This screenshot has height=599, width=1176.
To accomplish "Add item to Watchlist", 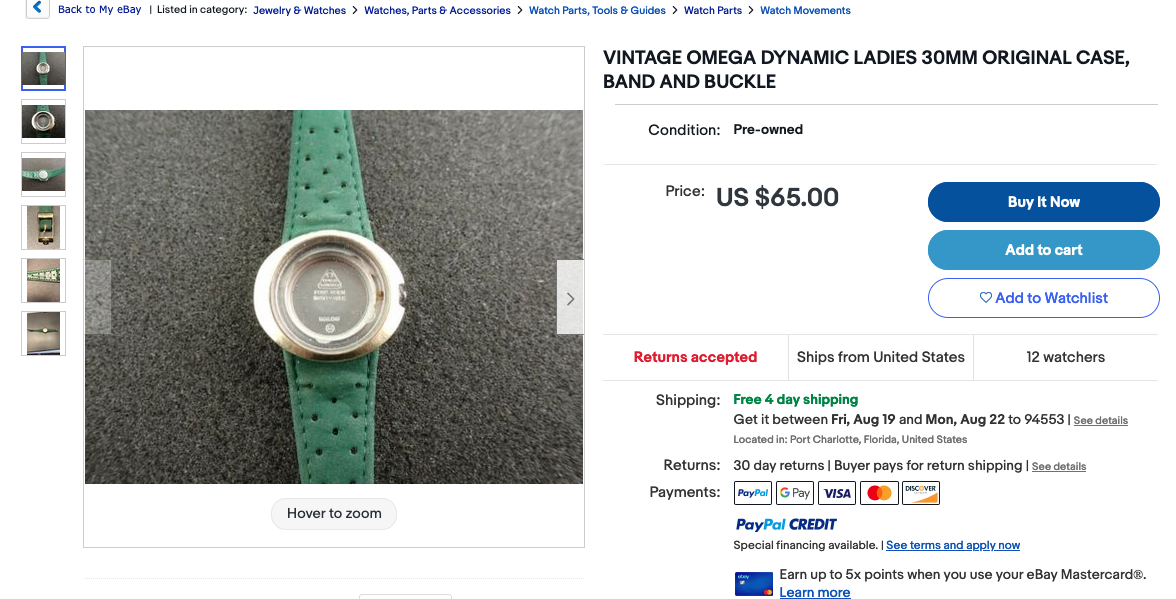I will (x=1043, y=298).
